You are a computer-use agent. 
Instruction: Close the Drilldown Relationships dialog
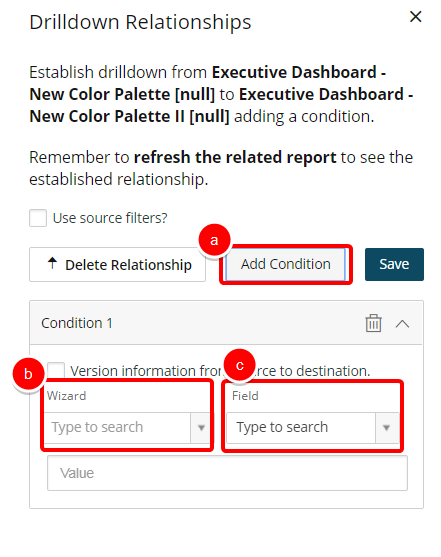coord(415,17)
